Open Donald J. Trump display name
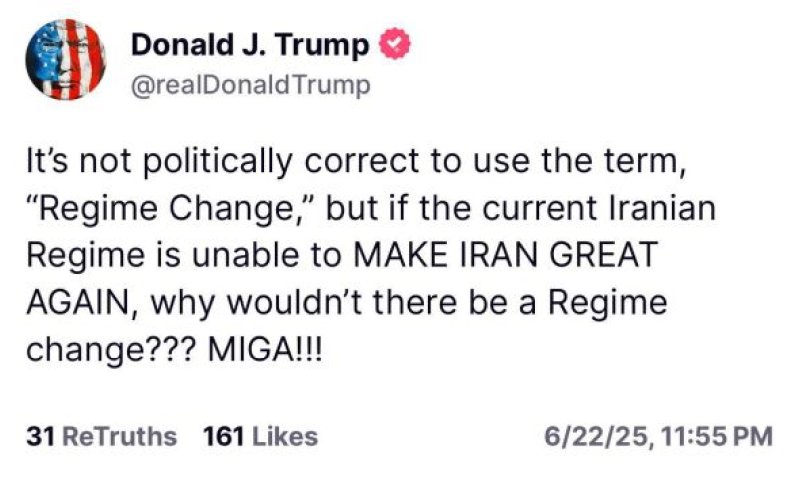 pyautogui.click(x=250, y=44)
